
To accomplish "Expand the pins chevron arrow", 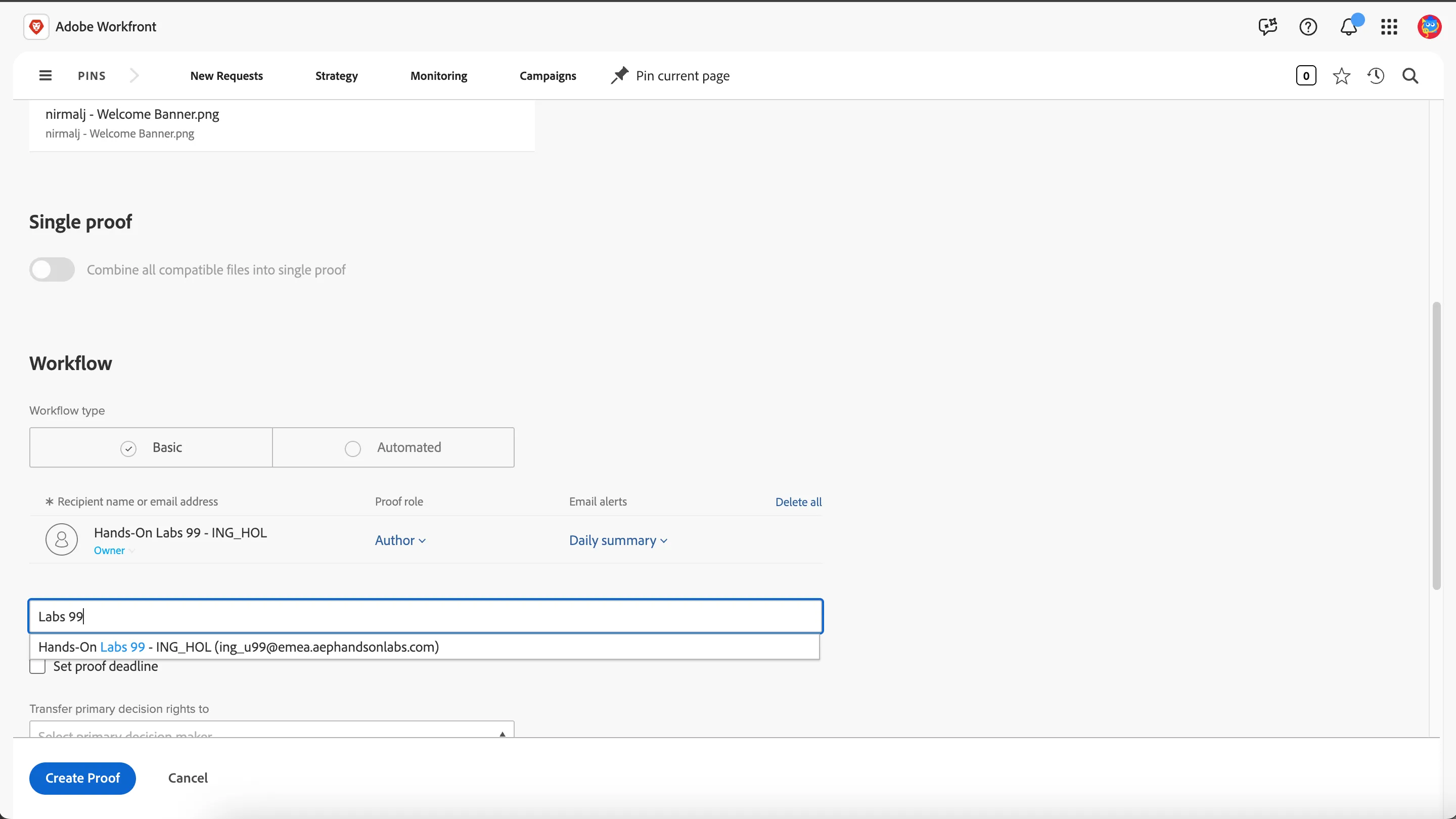I will point(134,75).
